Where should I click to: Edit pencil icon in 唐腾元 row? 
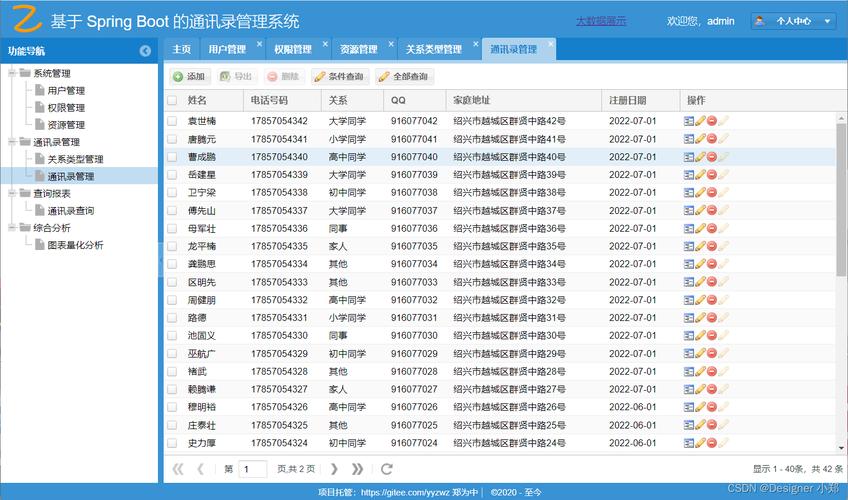[700, 139]
